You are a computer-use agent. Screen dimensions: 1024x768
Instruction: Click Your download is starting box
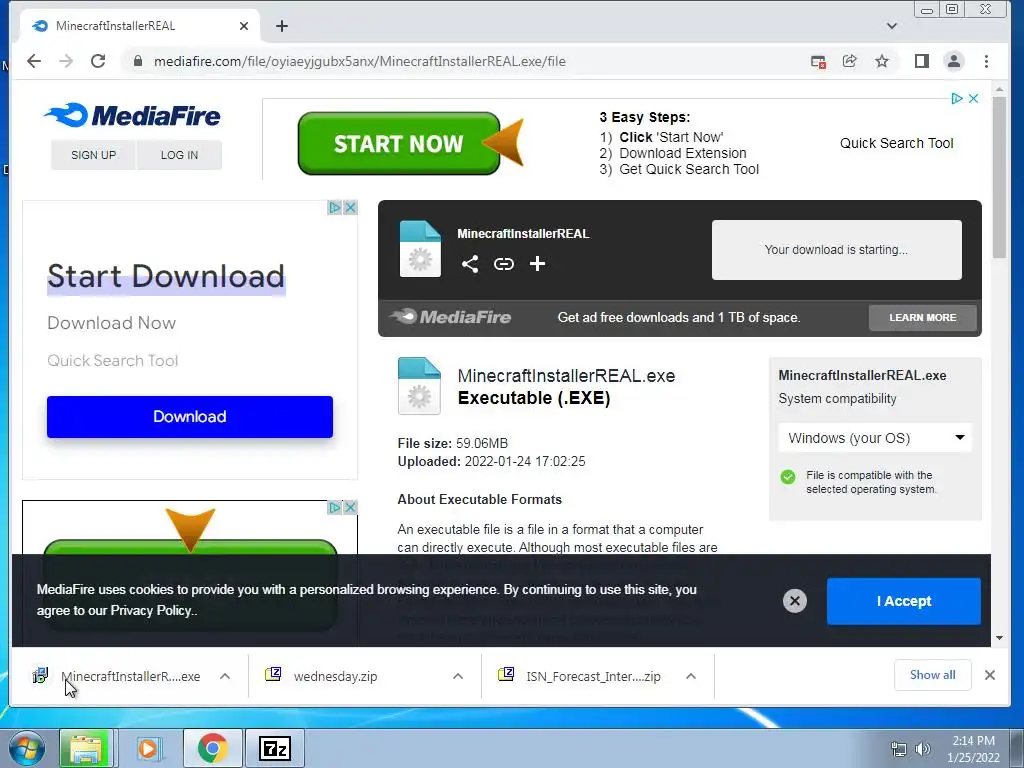click(x=837, y=250)
